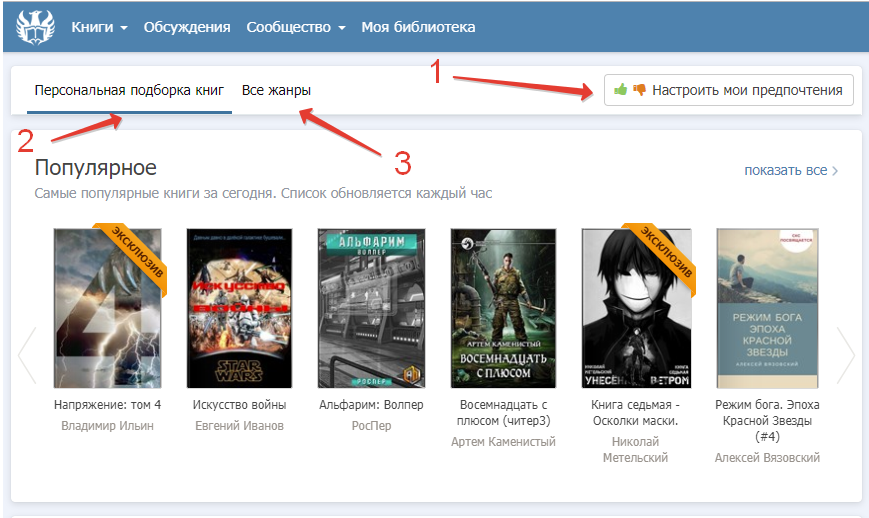Select the Восемнадцать с плюсом cover image
The width and height of the screenshot is (869, 518).
(x=504, y=308)
